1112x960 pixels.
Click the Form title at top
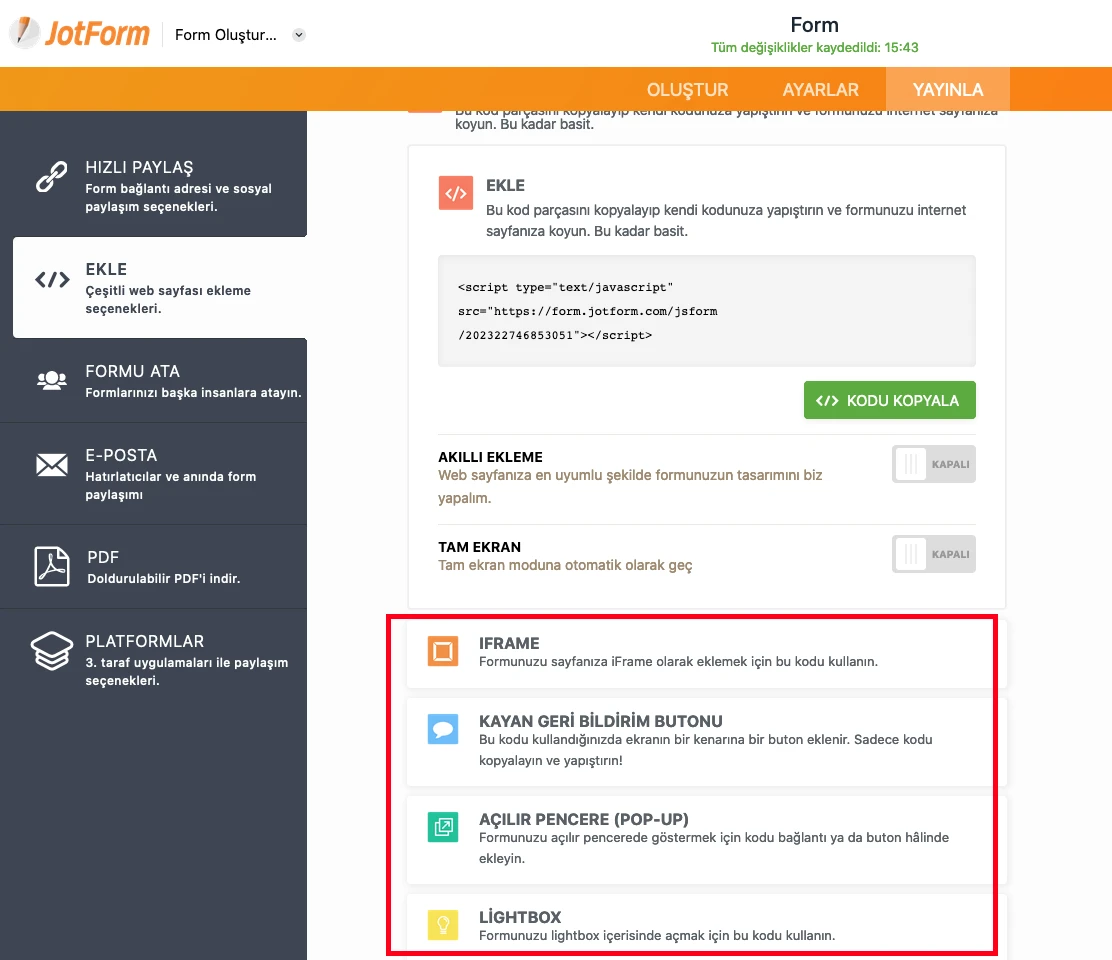click(x=814, y=25)
